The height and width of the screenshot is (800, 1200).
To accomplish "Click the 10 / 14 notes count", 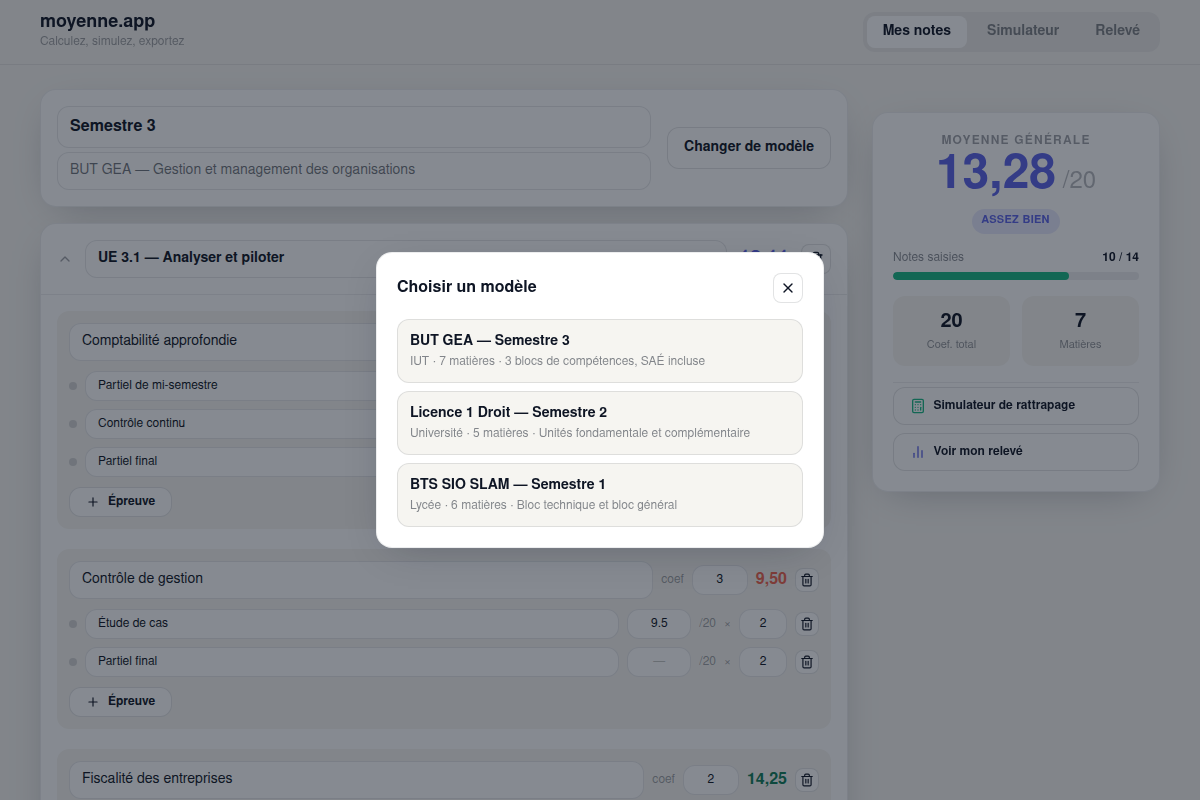I will click(1120, 257).
